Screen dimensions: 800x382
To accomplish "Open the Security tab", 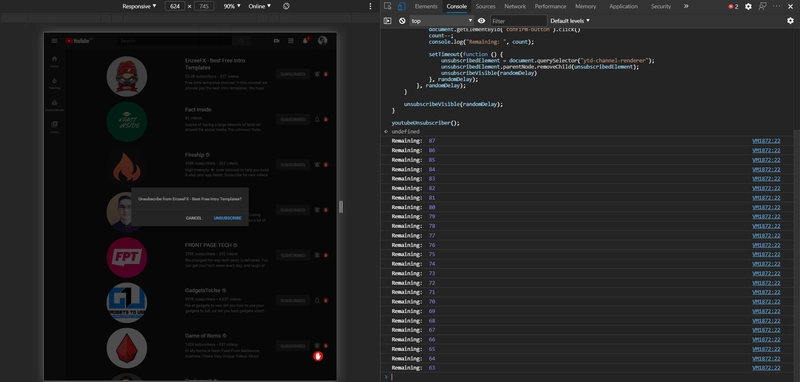I will pos(661,6).
